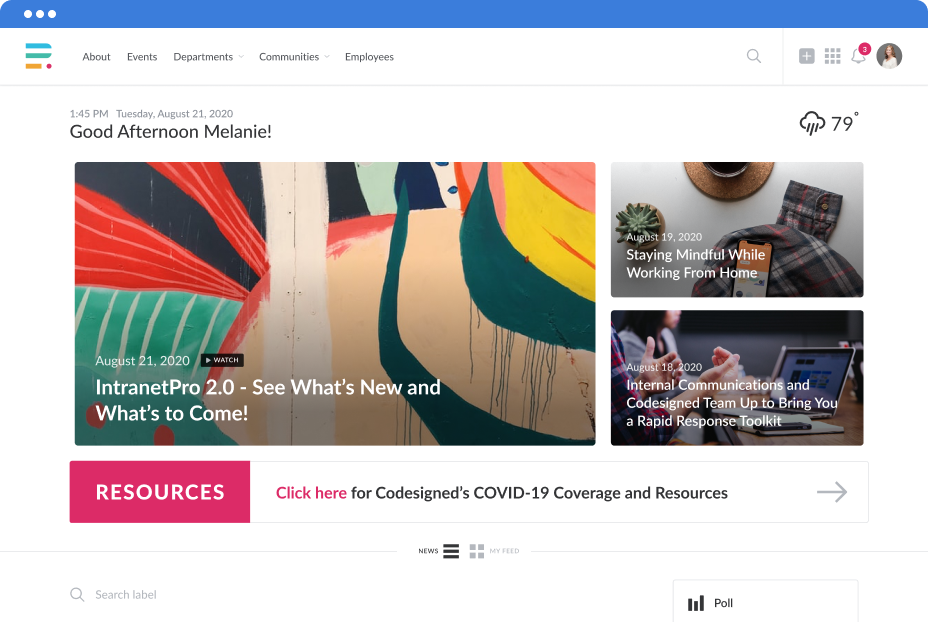Click the Good Afternoon Melanie greeting
The width and height of the screenshot is (928, 622).
[170, 131]
